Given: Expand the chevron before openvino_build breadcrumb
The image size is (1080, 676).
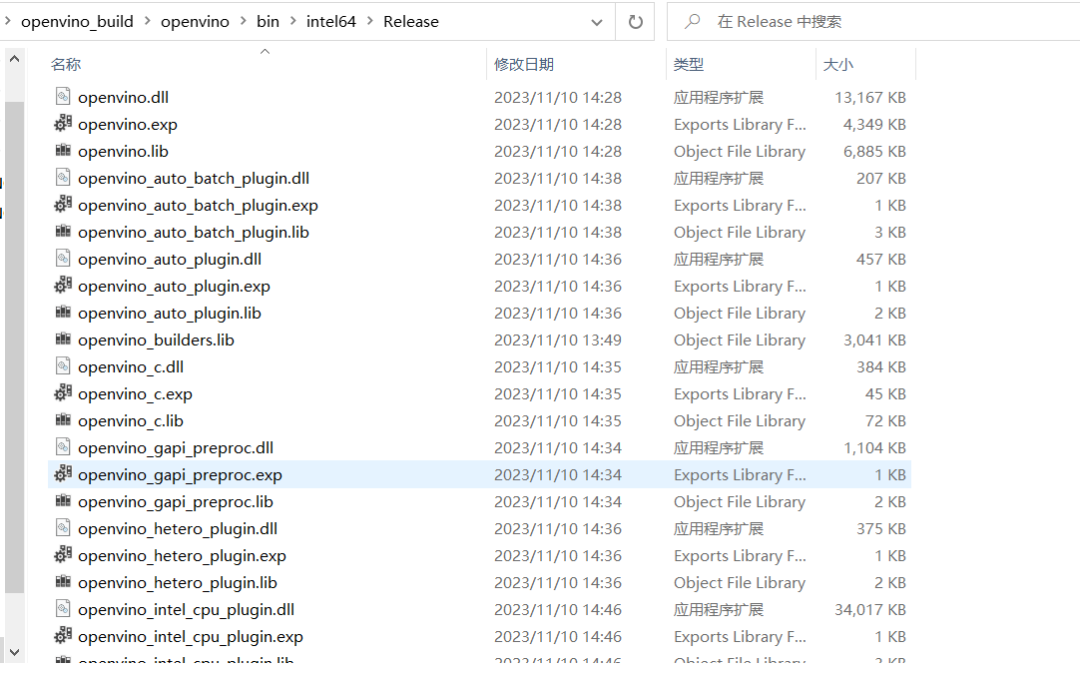Looking at the screenshot, I should click(8, 21).
